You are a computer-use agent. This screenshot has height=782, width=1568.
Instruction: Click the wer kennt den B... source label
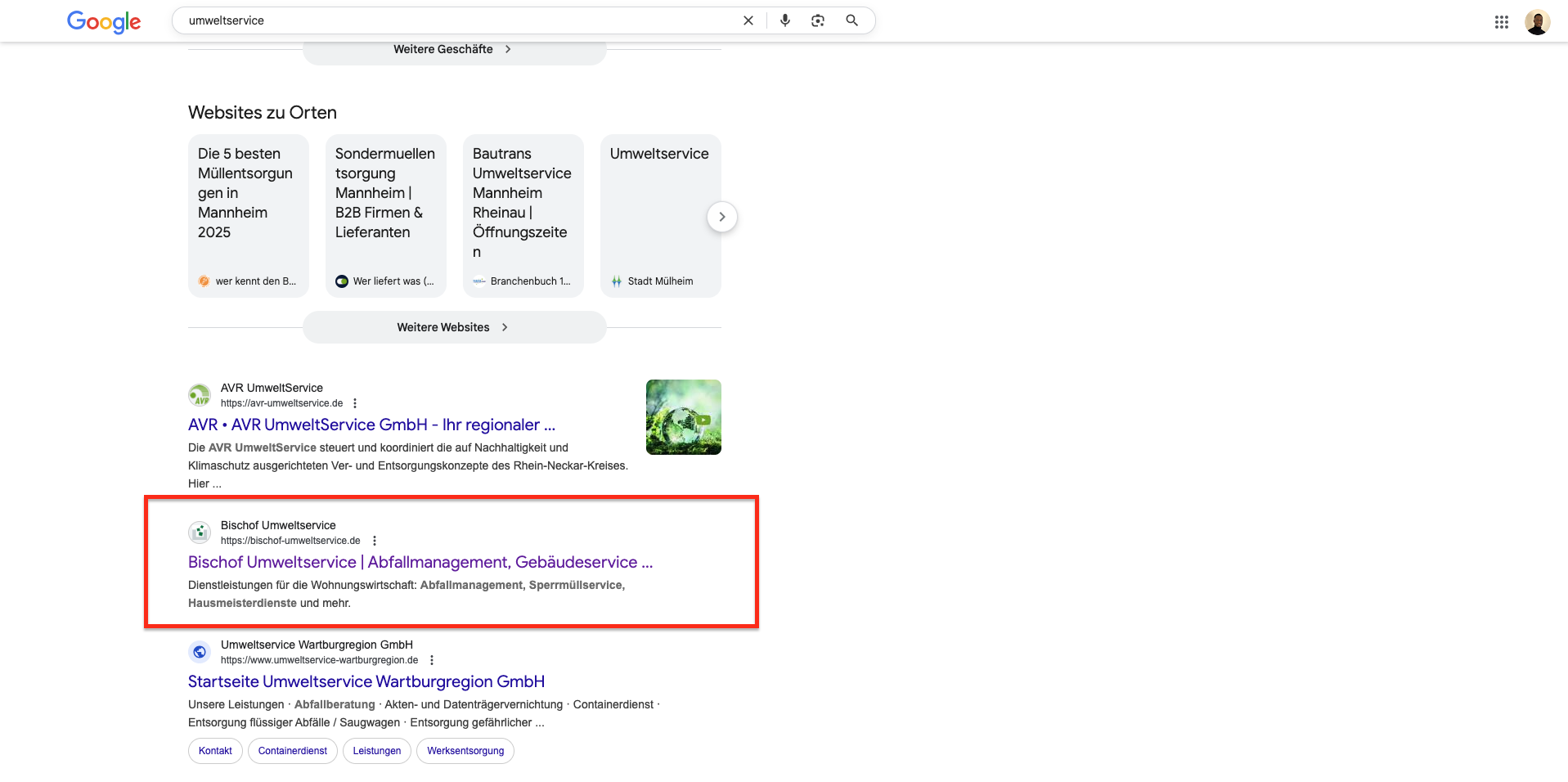point(256,281)
